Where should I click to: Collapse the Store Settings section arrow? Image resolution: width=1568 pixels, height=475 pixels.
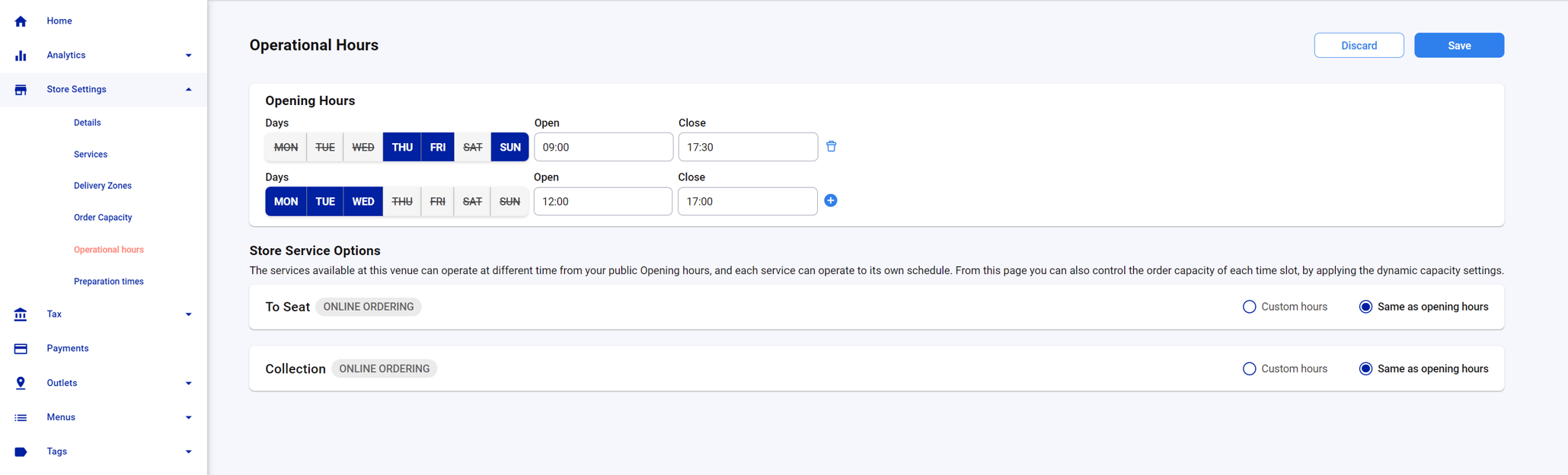pyautogui.click(x=188, y=90)
